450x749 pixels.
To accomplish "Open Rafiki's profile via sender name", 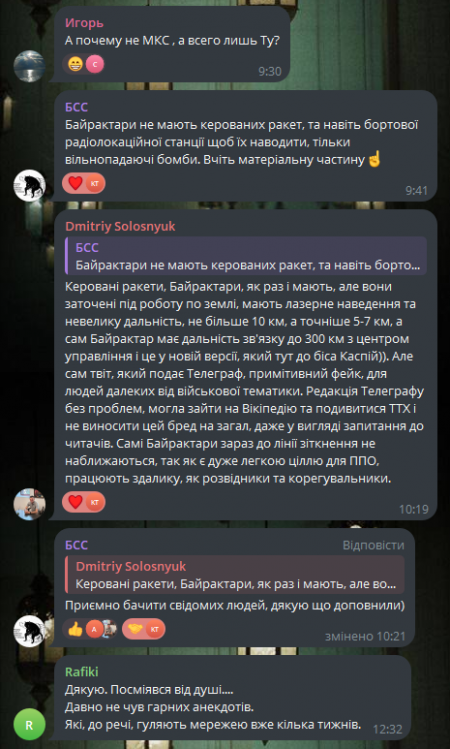I will pos(82,672).
